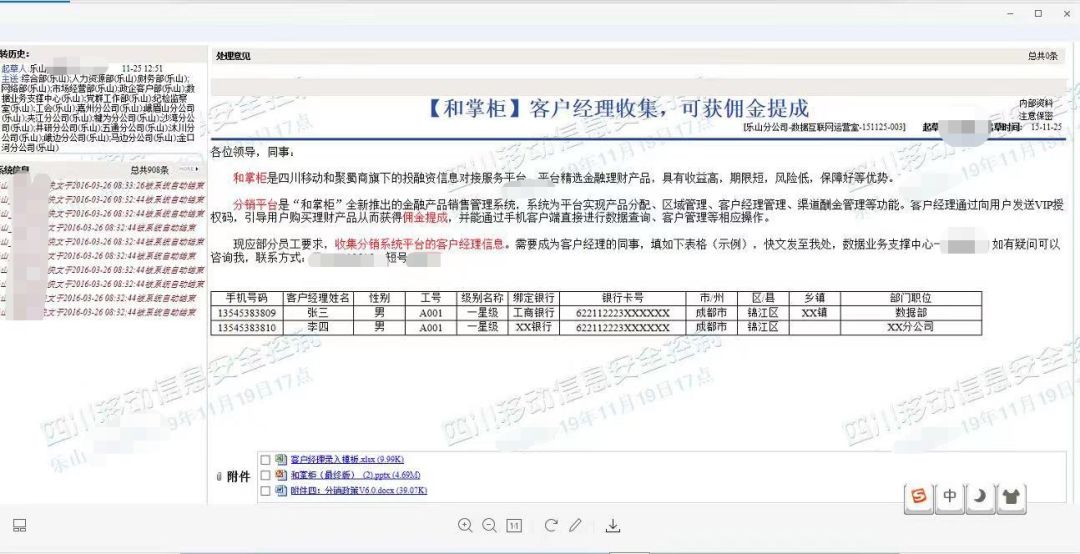Click the 绑定银行 column header
The image size is (1080, 554).
point(534,298)
